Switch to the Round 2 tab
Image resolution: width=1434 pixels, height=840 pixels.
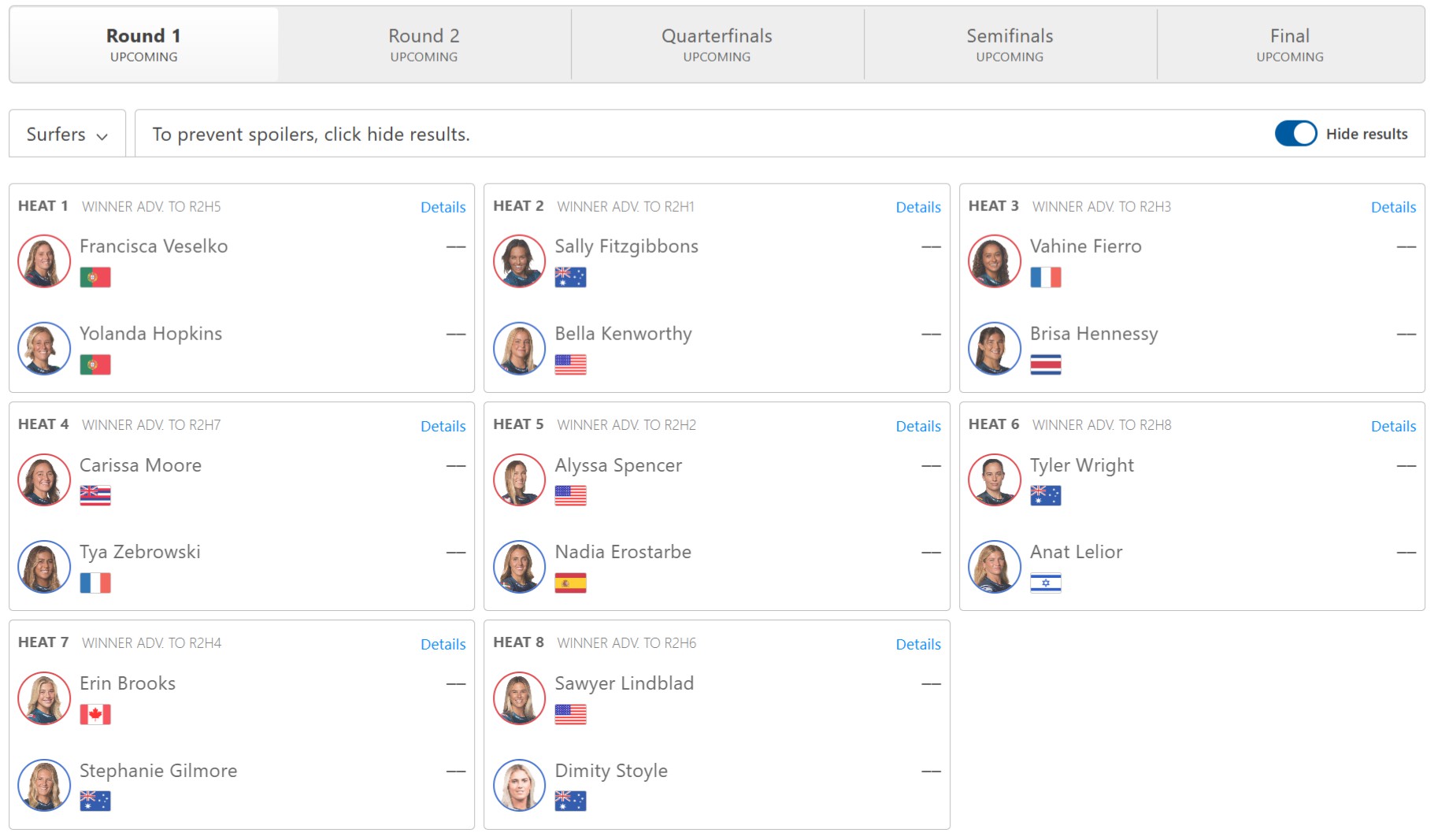pos(424,45)
